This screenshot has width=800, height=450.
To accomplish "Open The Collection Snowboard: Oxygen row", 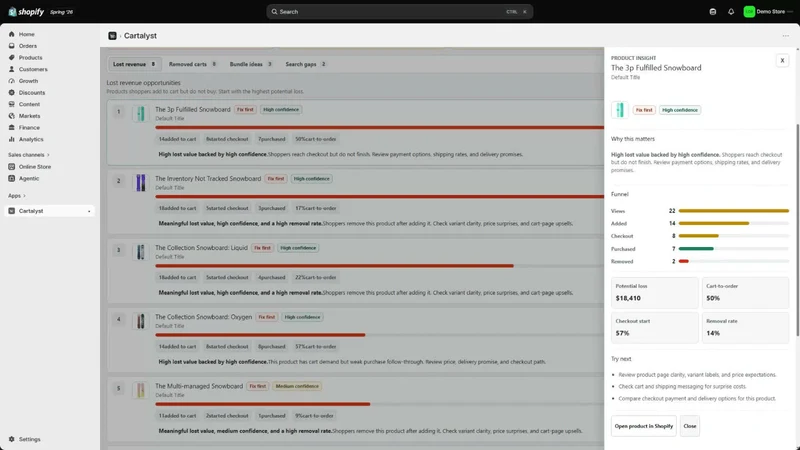I will [x=356, y=340].
